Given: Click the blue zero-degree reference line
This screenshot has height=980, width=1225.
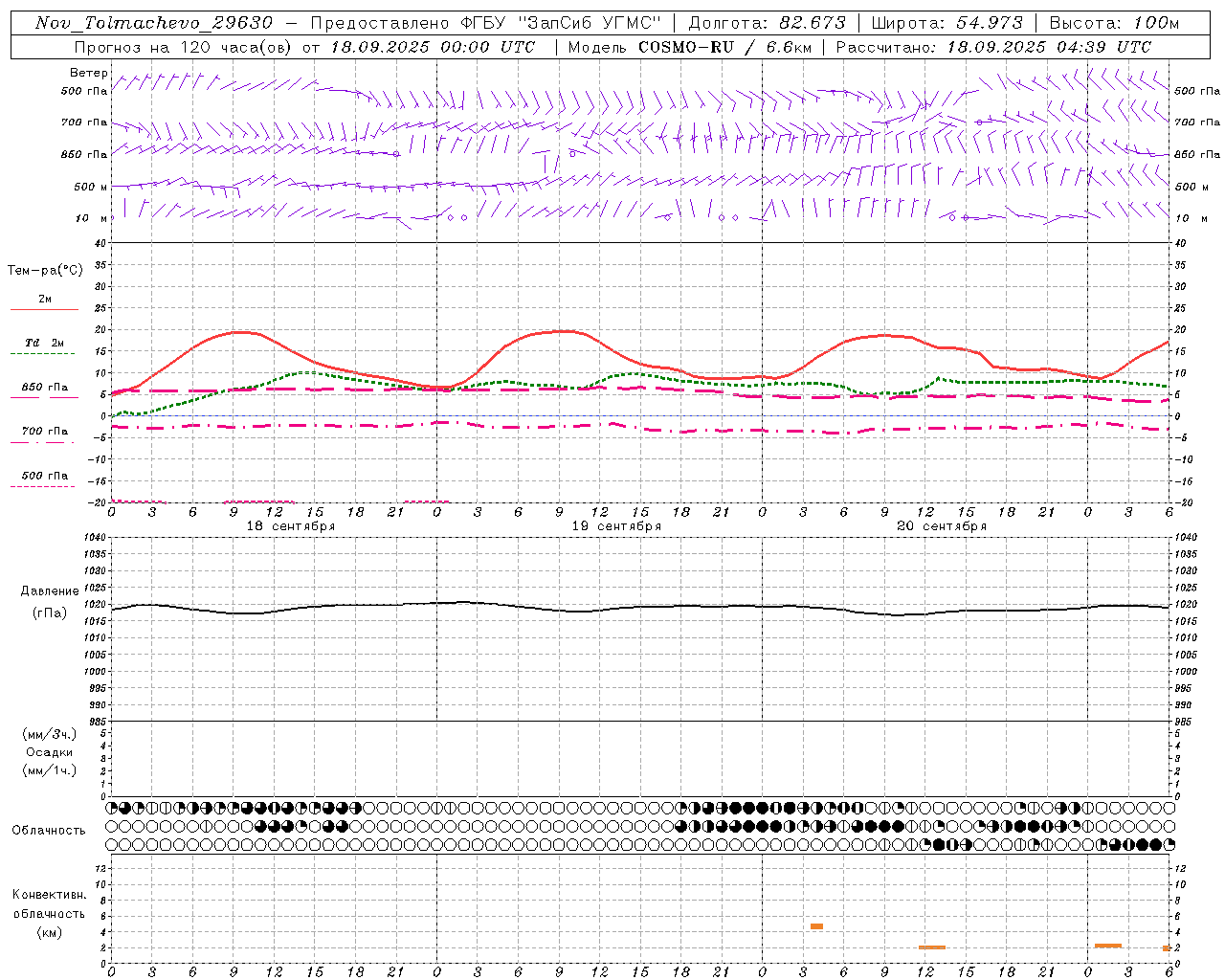Looking at the screenshot, I should pos(641,415).
